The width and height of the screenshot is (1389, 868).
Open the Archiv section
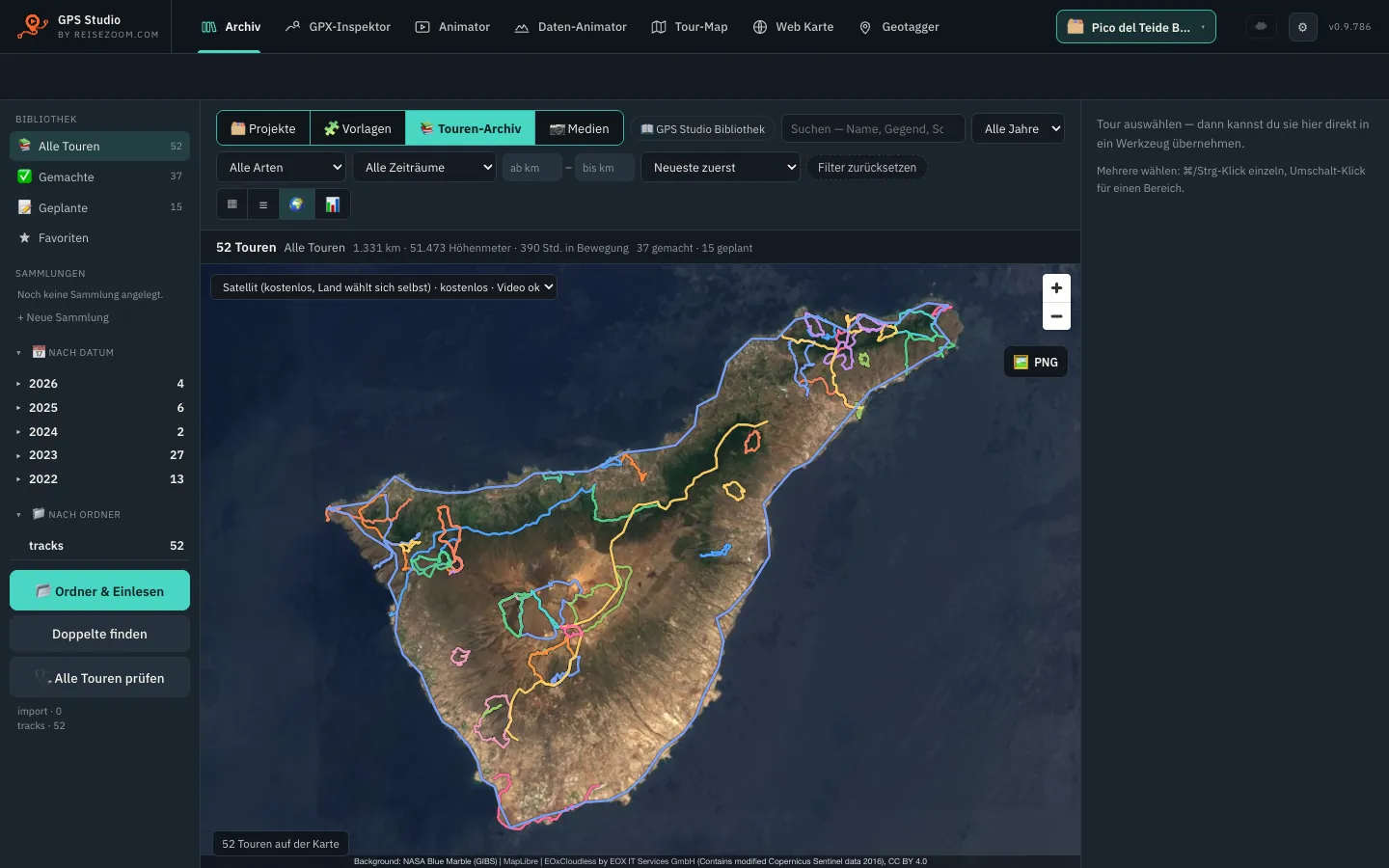231,27
